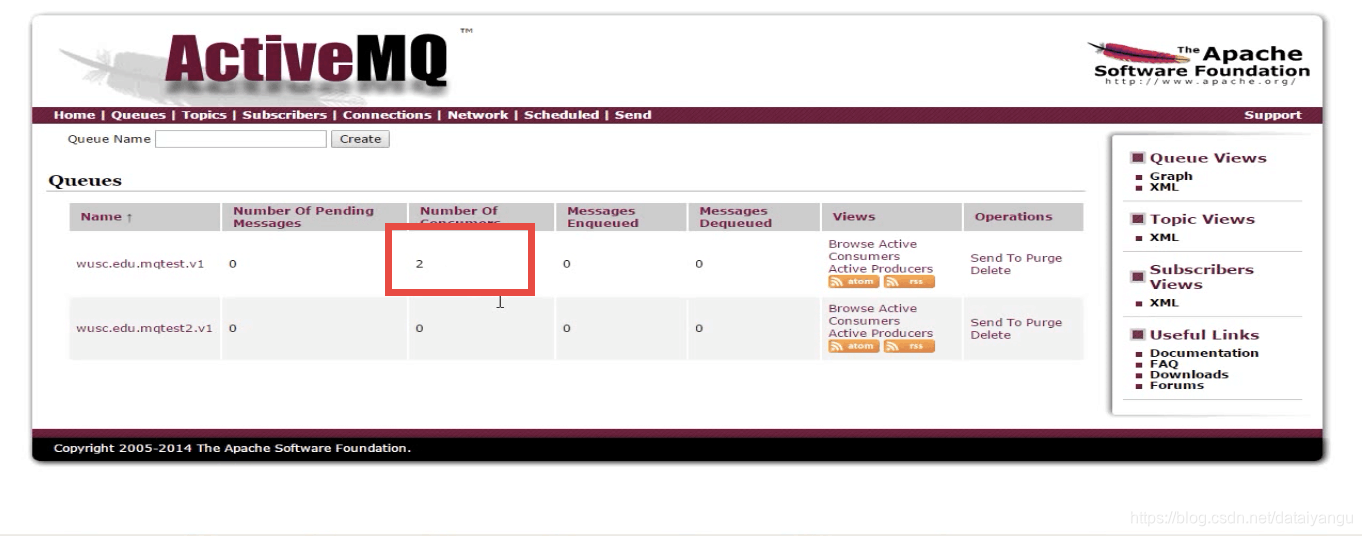Open the Forums useful link
Screen dimensions: 1362x536
pos(1177,385)
